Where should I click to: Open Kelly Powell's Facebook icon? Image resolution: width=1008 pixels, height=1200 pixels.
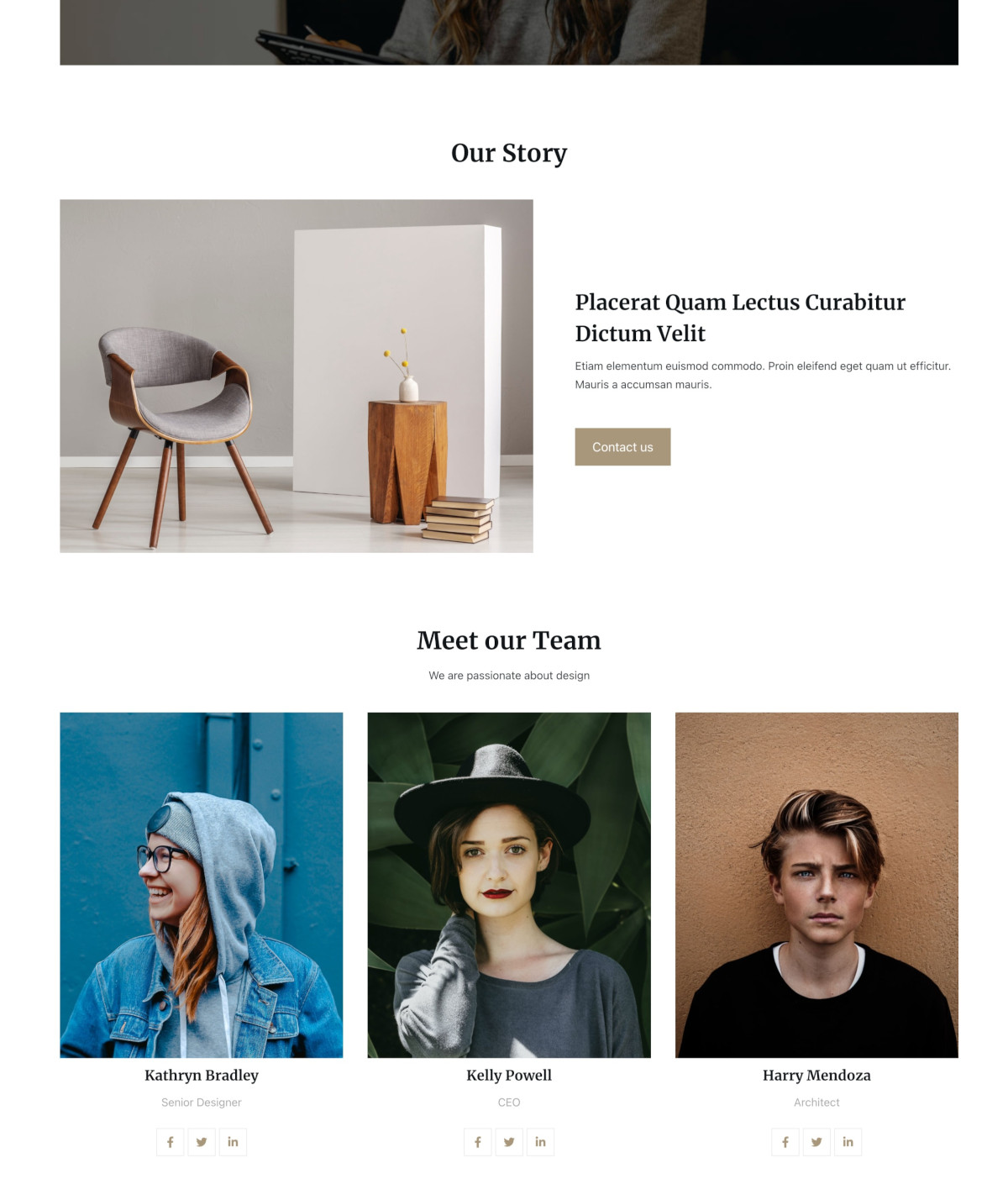477,1142
